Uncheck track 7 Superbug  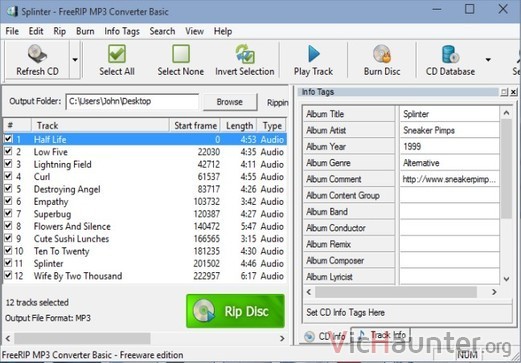[8, 213]
